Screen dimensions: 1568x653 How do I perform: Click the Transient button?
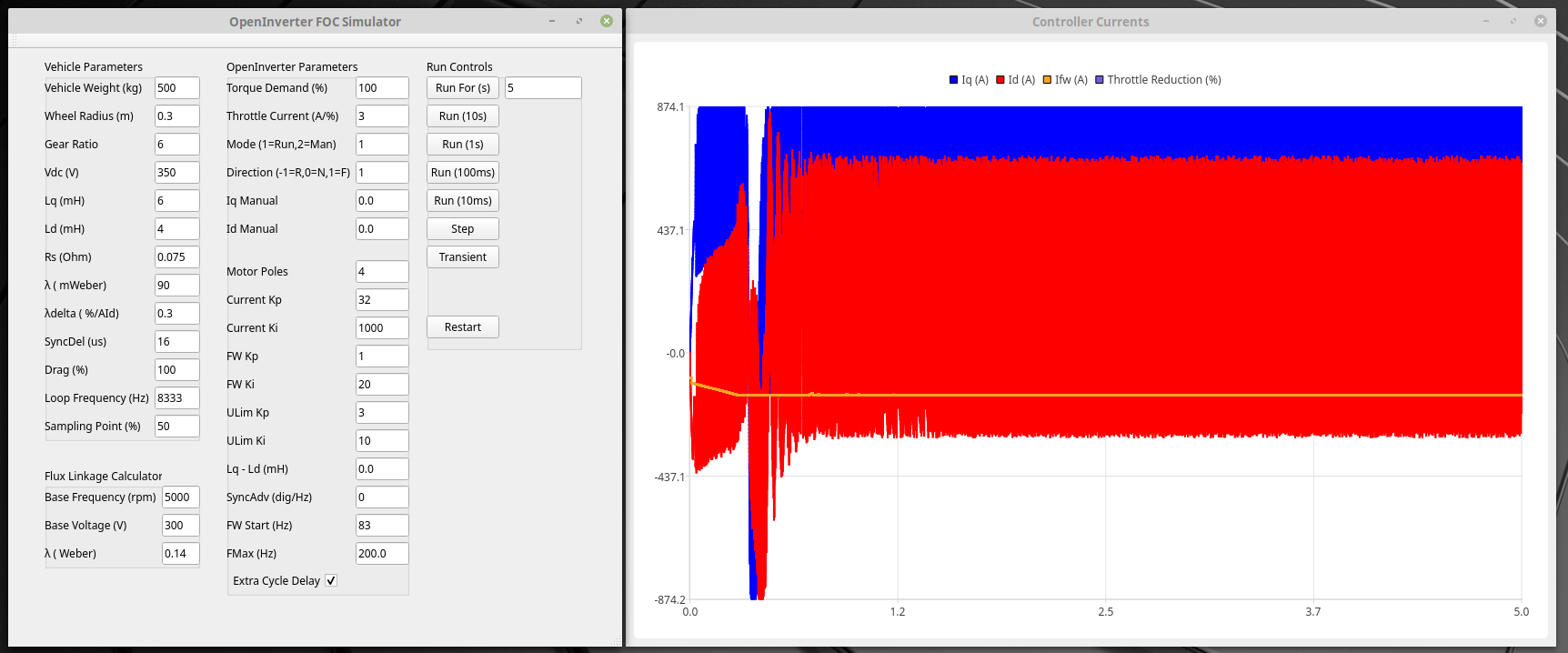(462, 257)
